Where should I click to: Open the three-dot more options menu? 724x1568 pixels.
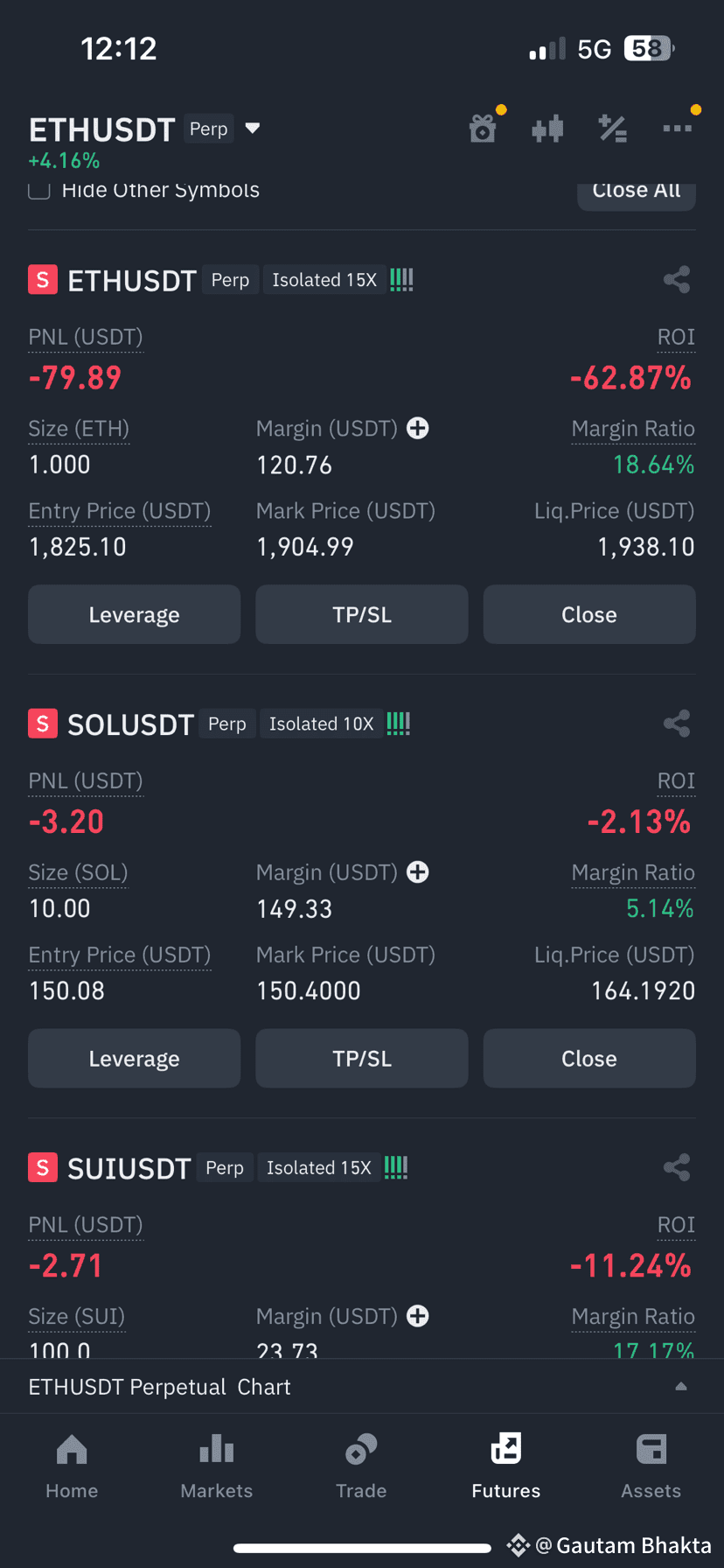677,129
